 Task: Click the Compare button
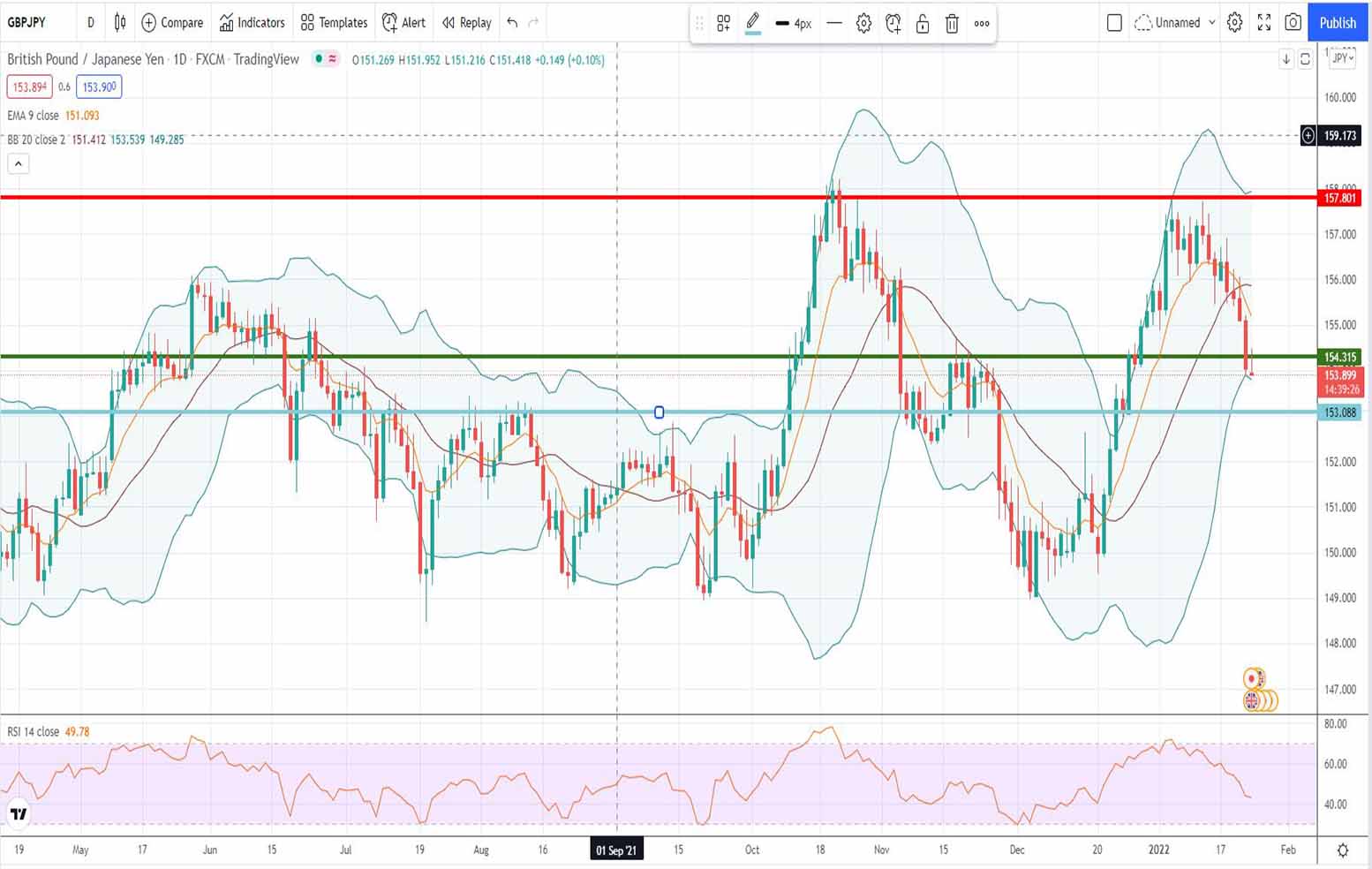tap(172, 23)
